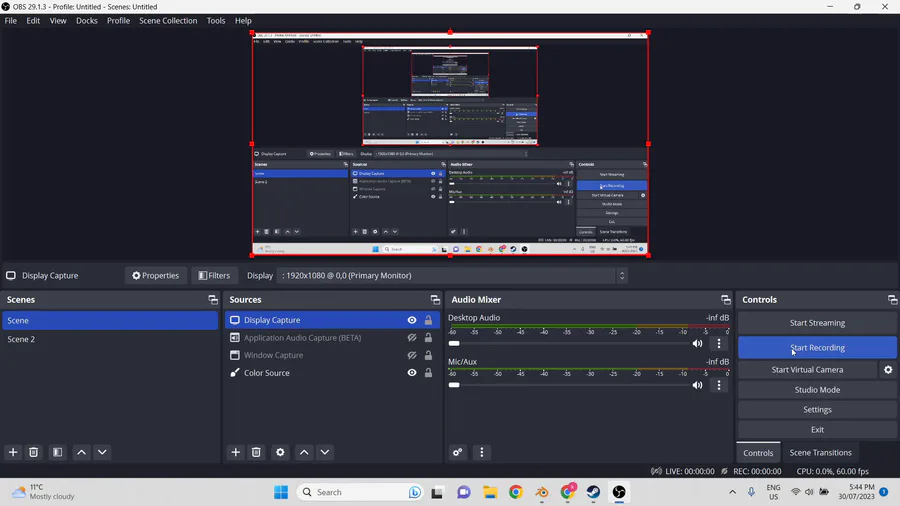Open advanced audio properties gear icon
Screen dimensions: 900x506
point(457,452)
